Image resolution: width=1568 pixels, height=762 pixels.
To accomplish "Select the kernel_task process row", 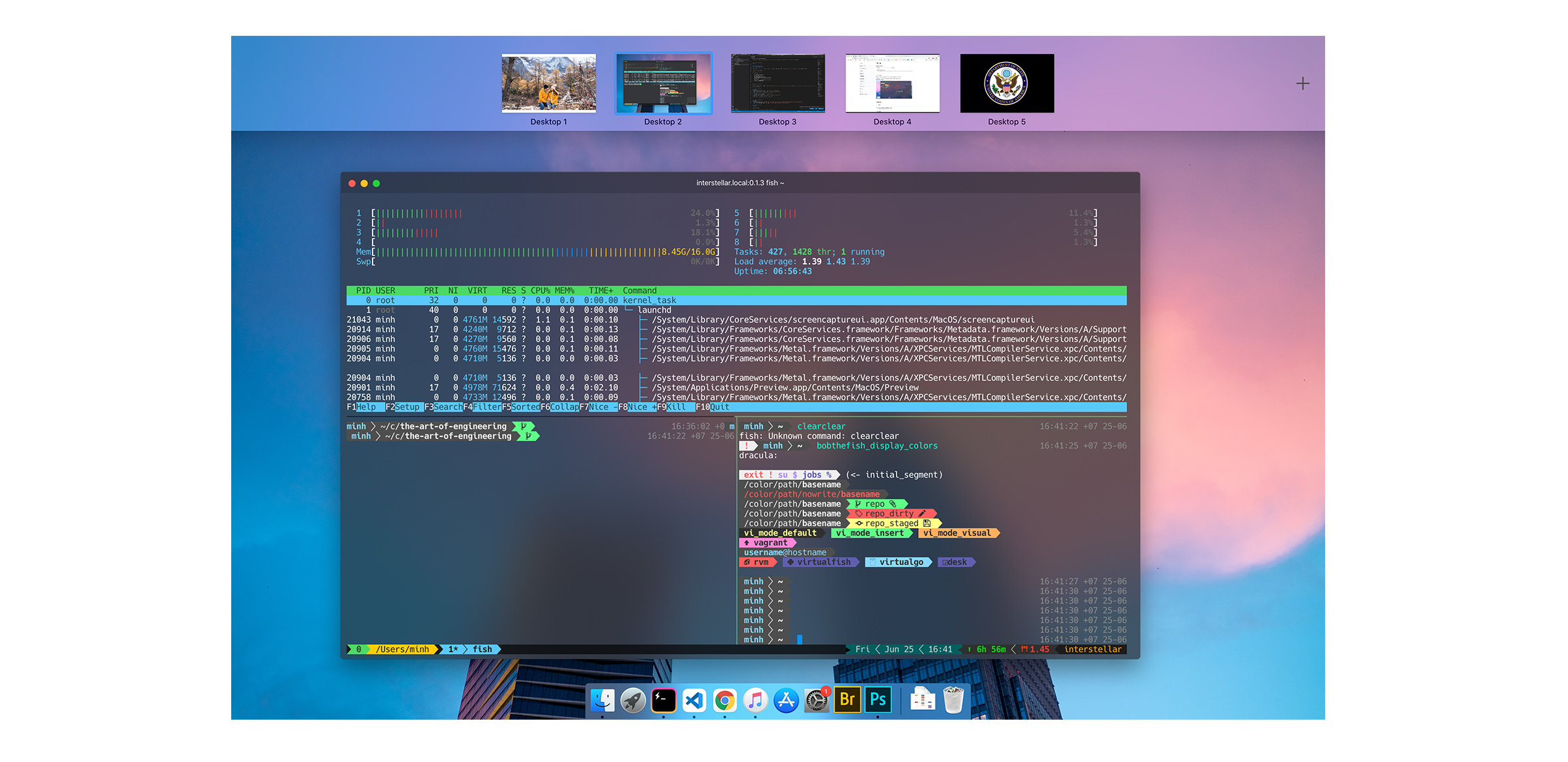I will click(x=736, y=300).
